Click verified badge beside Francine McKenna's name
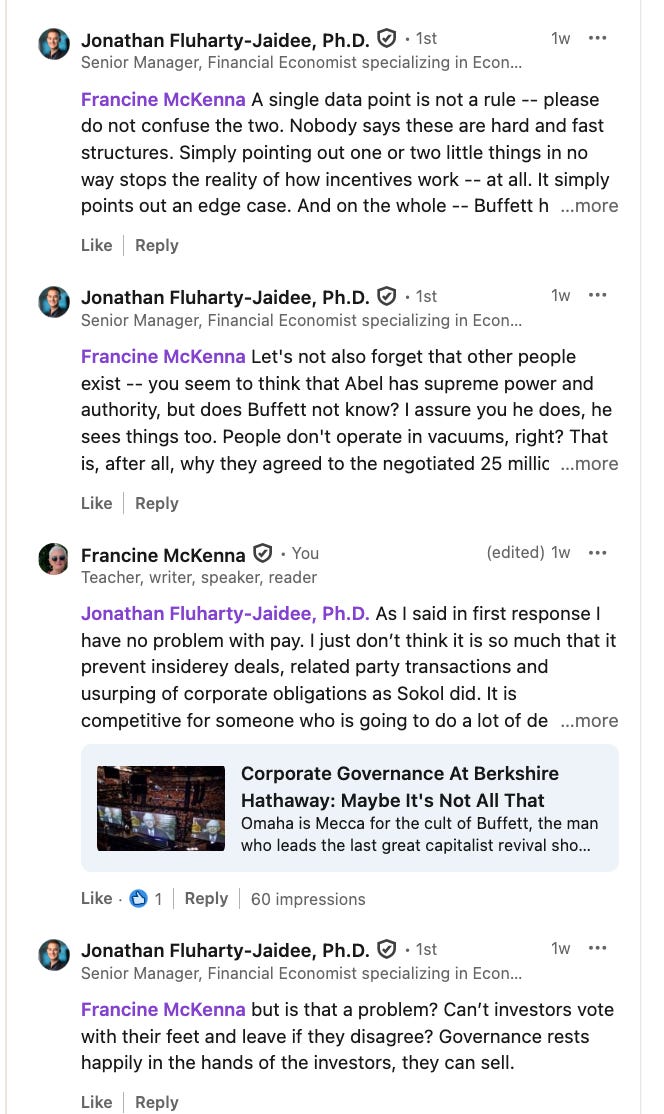 263,553
